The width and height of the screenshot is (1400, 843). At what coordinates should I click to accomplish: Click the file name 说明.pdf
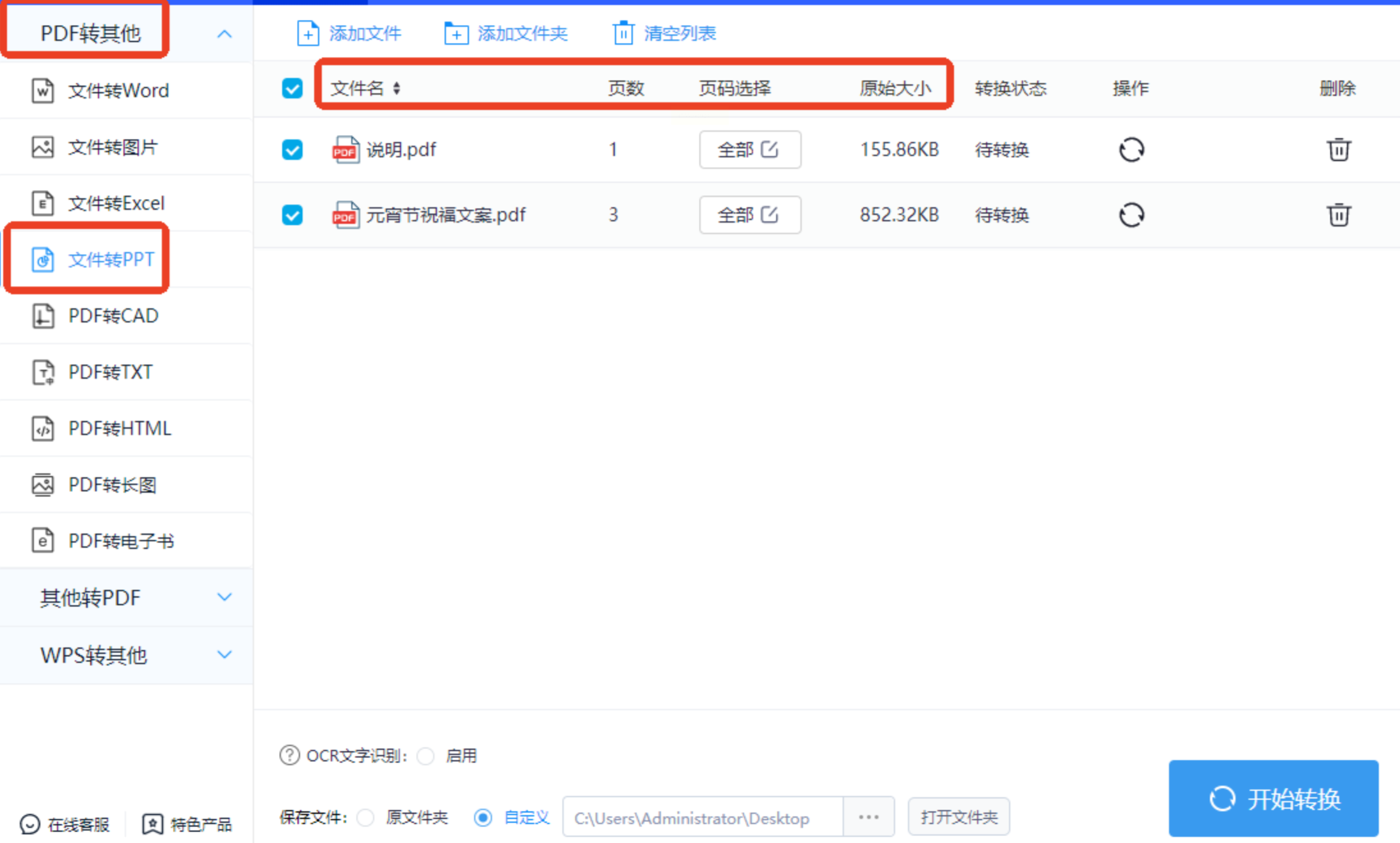click(401, 150)
